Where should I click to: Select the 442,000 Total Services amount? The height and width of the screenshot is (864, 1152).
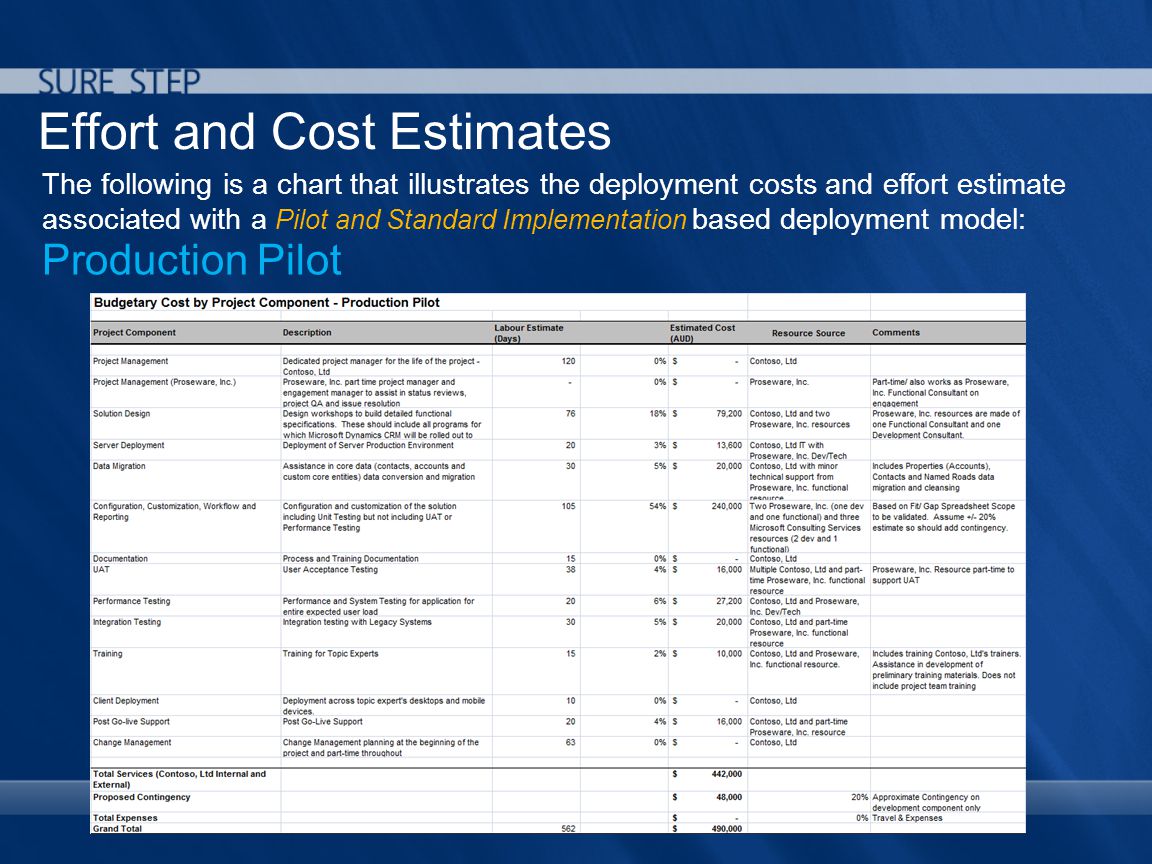click(x=727, y=774)
